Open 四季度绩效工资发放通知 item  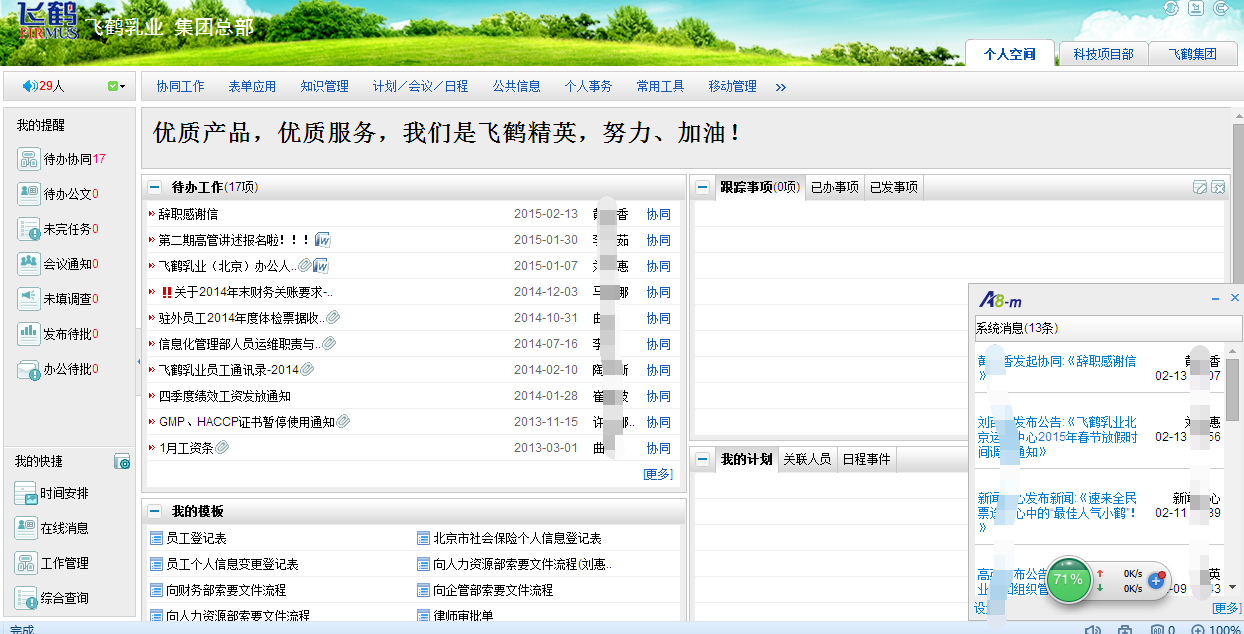tap(225, 396)
